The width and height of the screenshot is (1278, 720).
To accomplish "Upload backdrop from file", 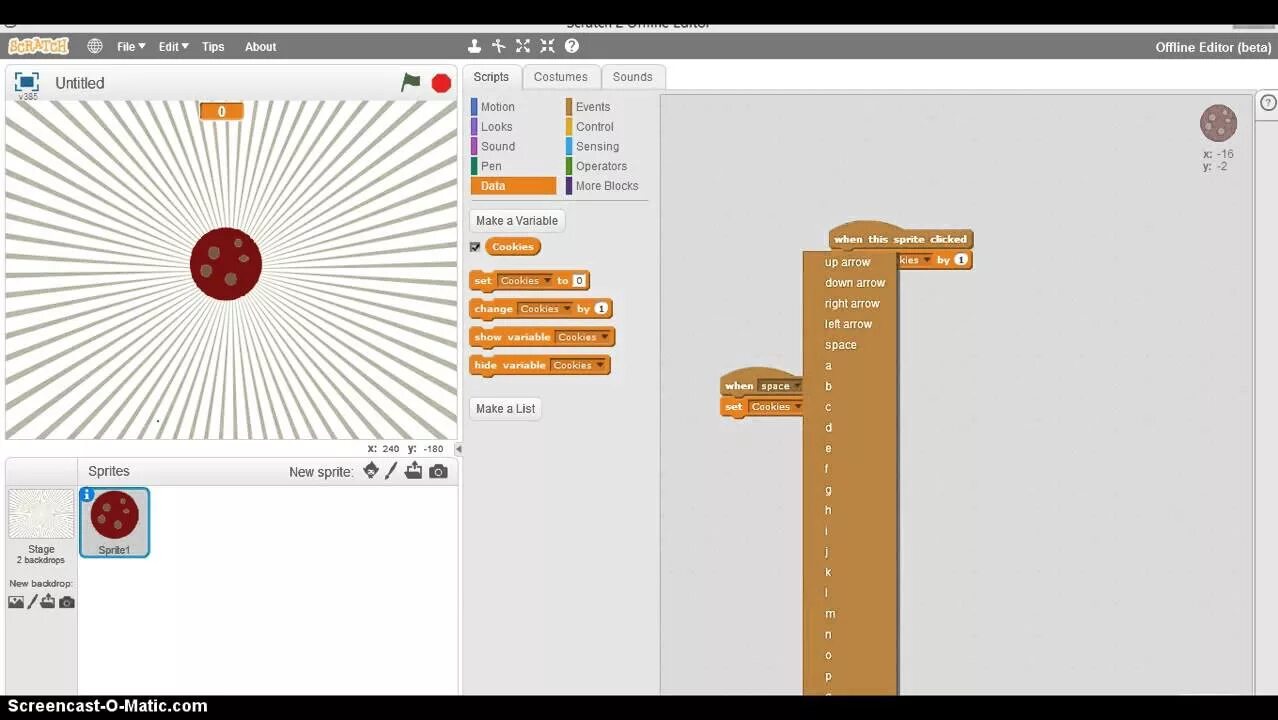I will [x=48, y=602].
